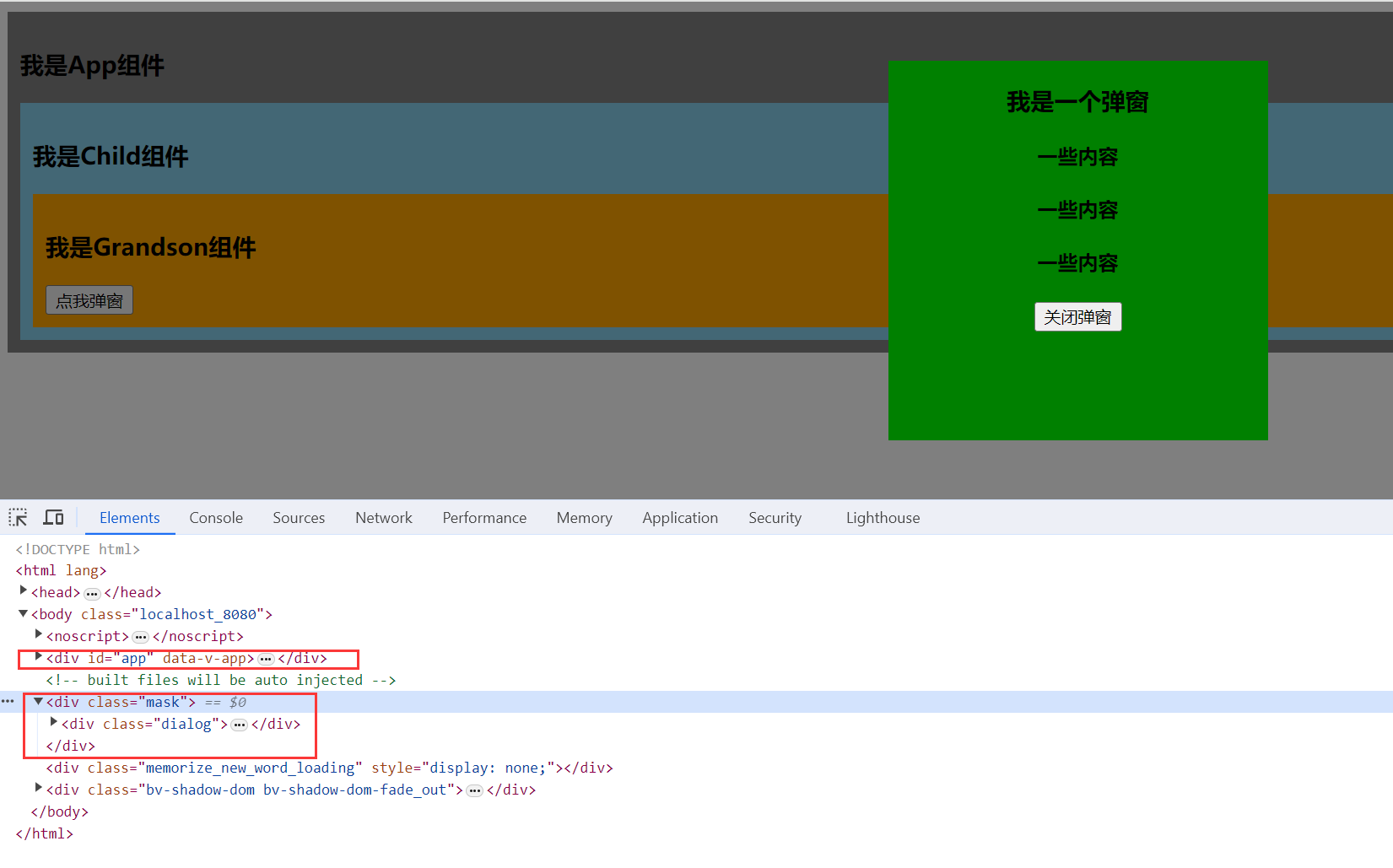Select the built files comment line

[x=220, y=681]
